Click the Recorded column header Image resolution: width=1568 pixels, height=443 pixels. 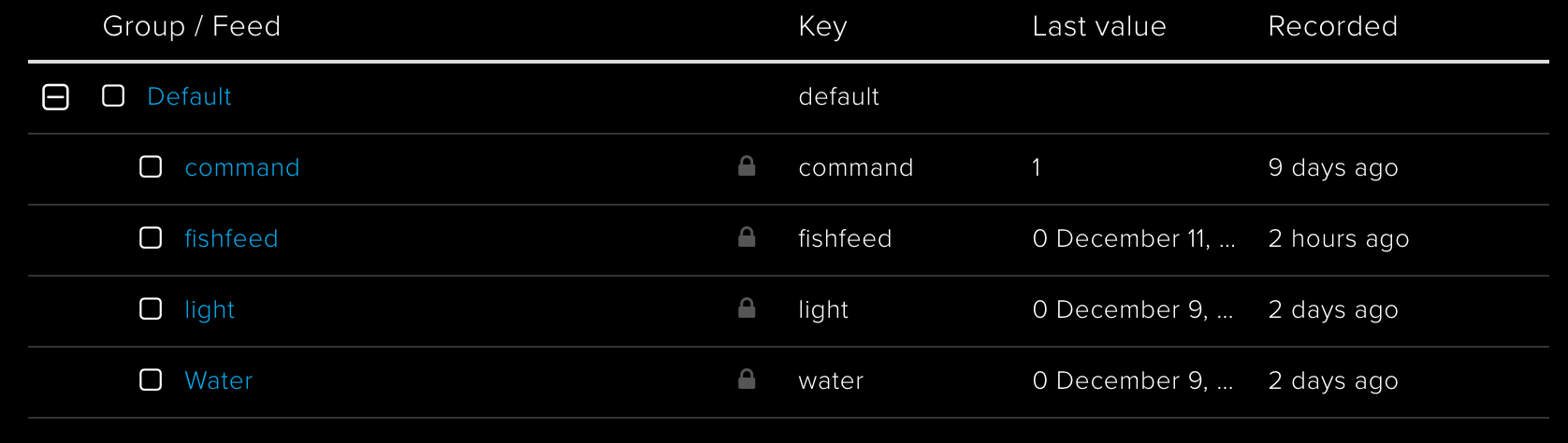click(x=1333, y=26)
